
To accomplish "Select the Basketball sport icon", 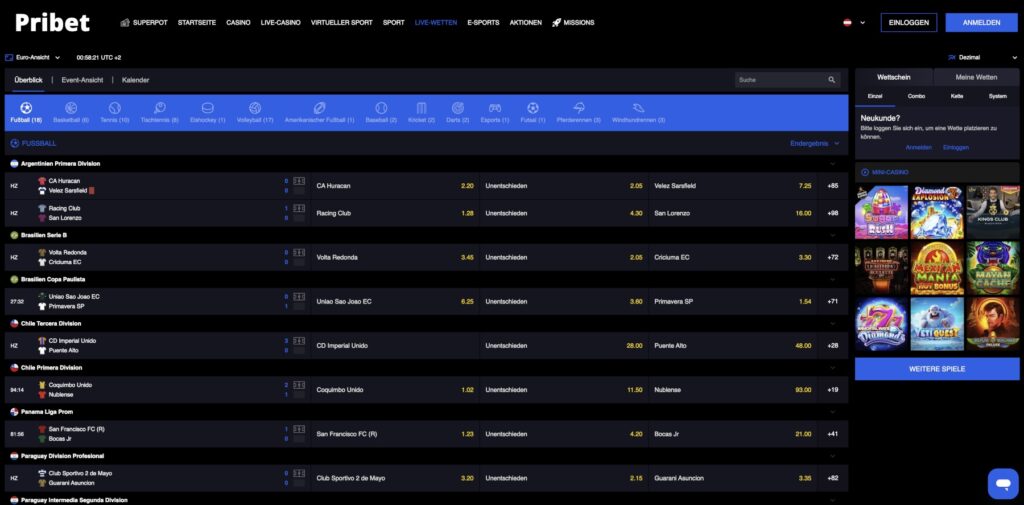I will (x=71, y=108).
